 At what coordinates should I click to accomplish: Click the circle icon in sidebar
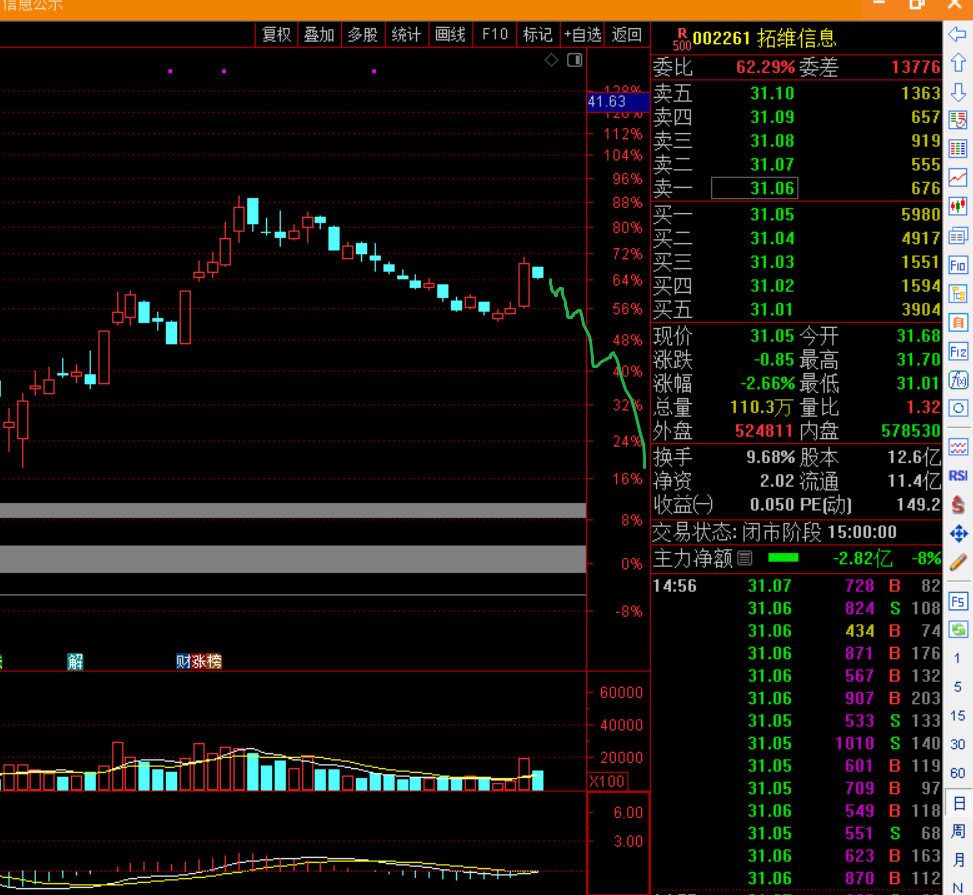957,408
